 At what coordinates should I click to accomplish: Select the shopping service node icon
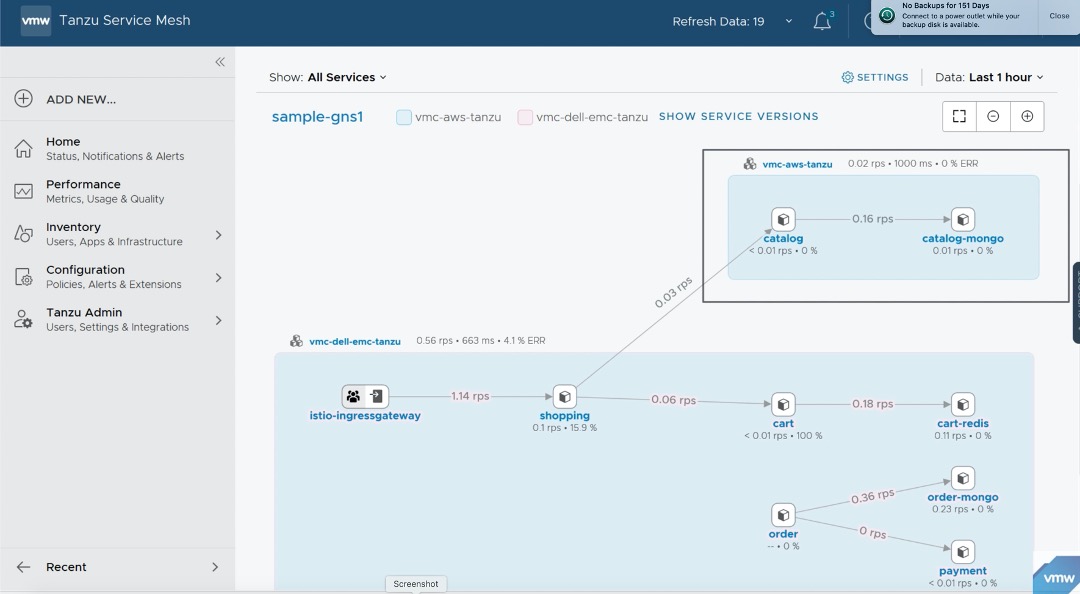coord(565,397)
